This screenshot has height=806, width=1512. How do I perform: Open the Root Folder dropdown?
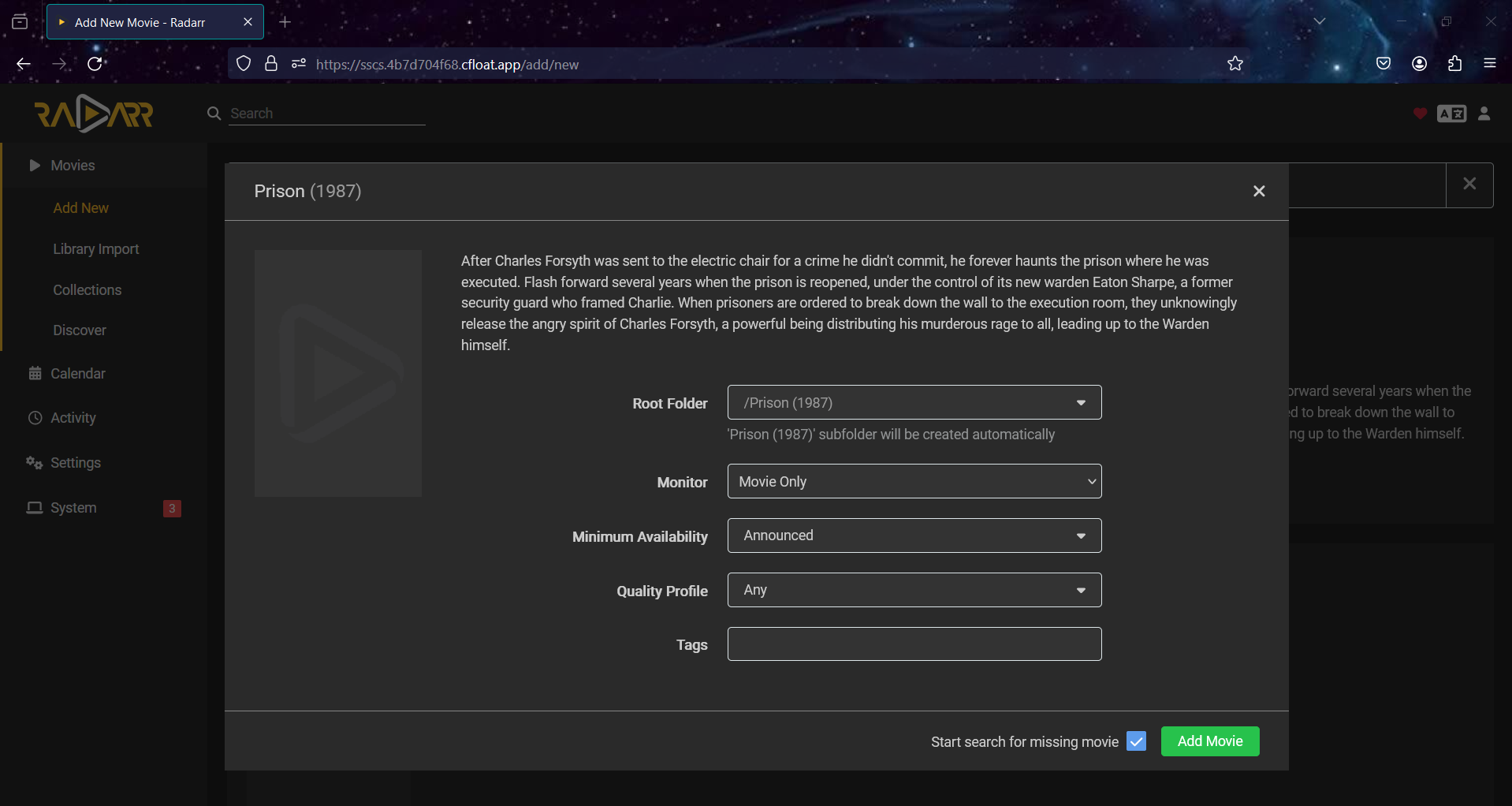[914, 403]
